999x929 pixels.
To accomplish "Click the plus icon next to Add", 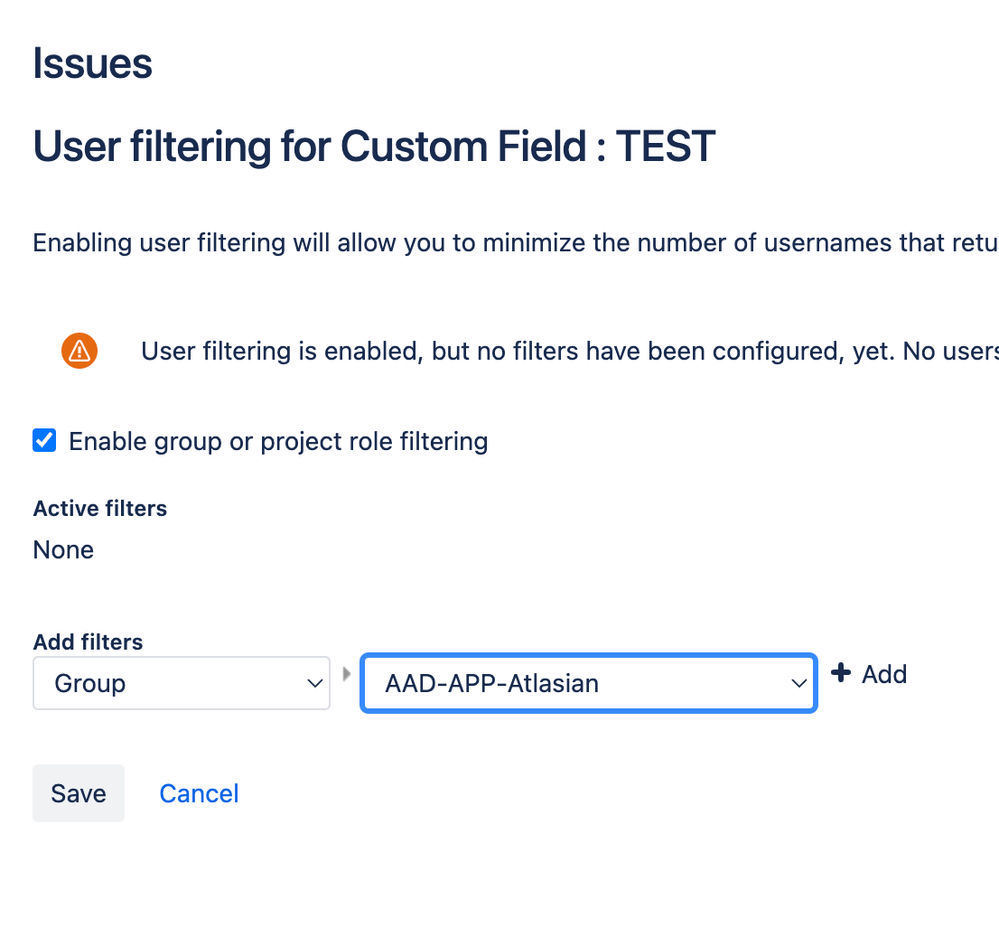I will click(x=841, y=673).
